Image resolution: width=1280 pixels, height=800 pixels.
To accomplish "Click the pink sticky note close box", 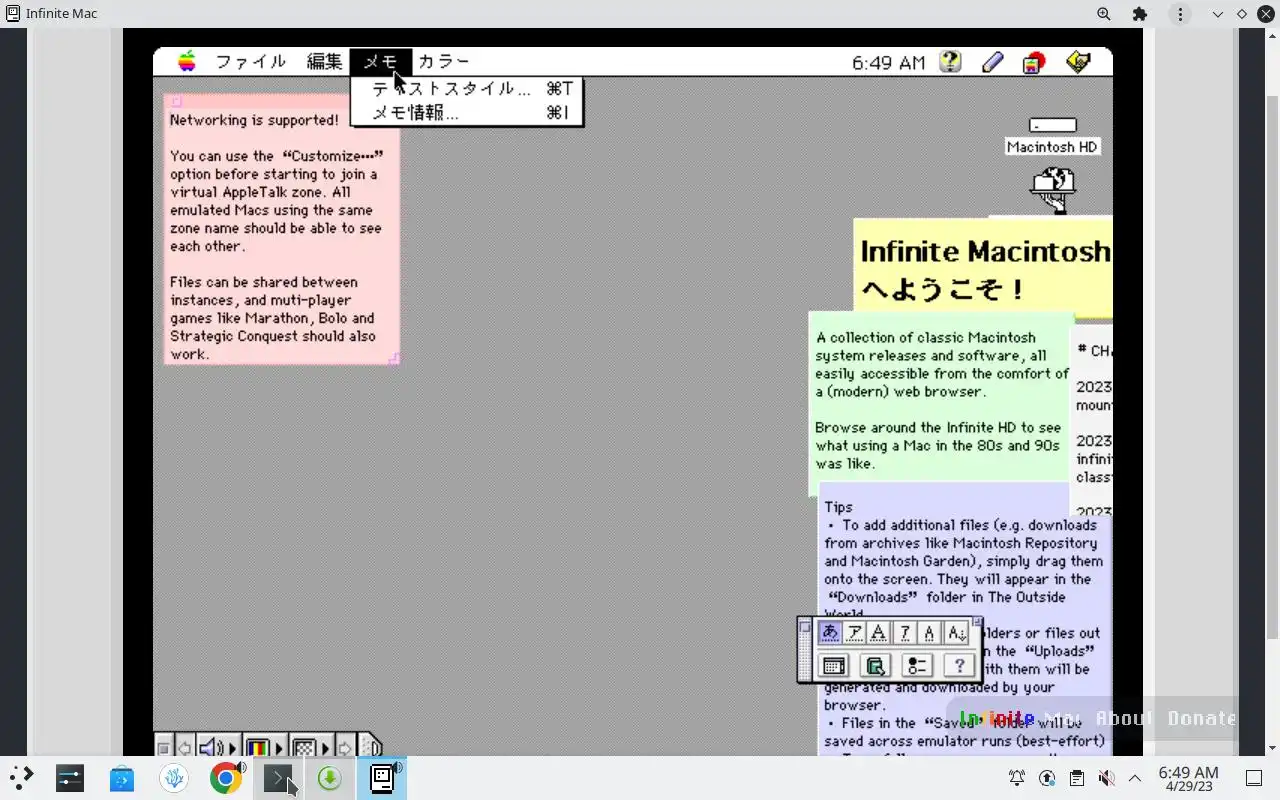I will pos(177,101).
